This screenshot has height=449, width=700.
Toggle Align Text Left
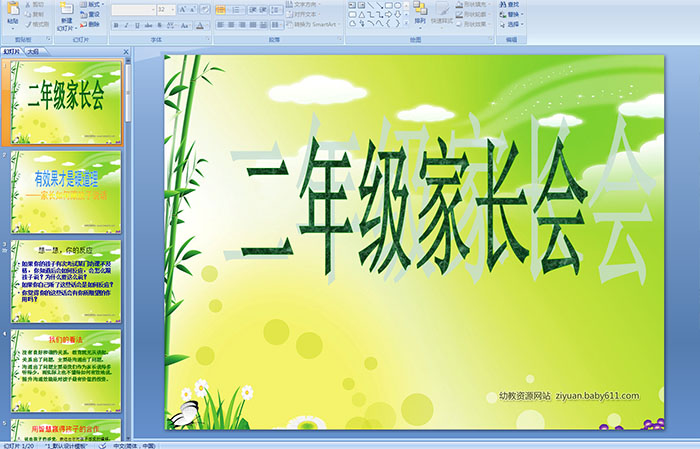click(221, 25)
